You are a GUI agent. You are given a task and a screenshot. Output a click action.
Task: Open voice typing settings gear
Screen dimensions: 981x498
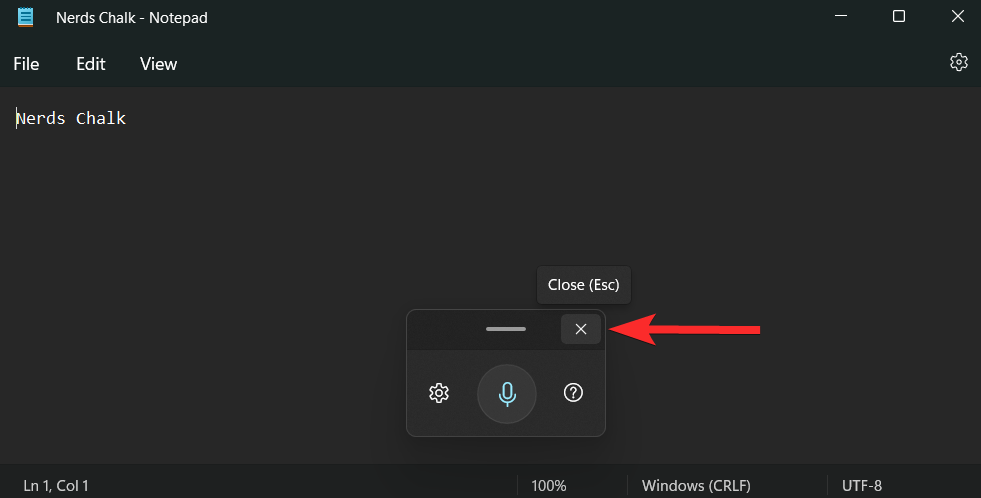(439, 393)
